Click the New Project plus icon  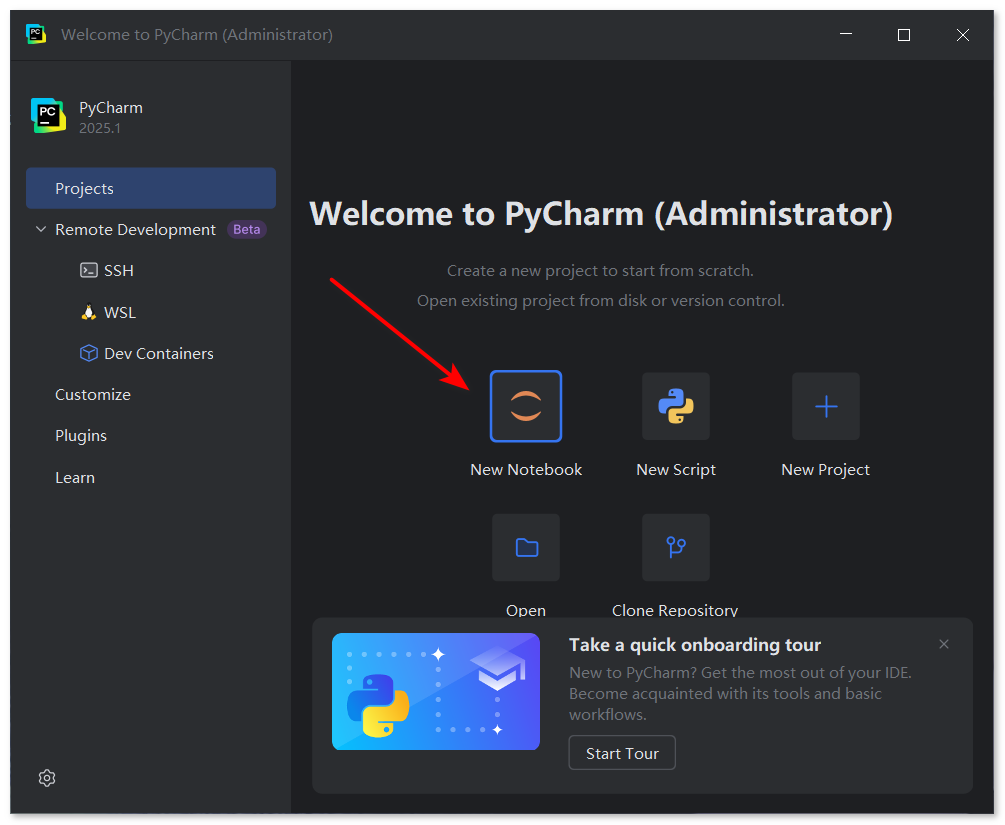click(826, 406)
